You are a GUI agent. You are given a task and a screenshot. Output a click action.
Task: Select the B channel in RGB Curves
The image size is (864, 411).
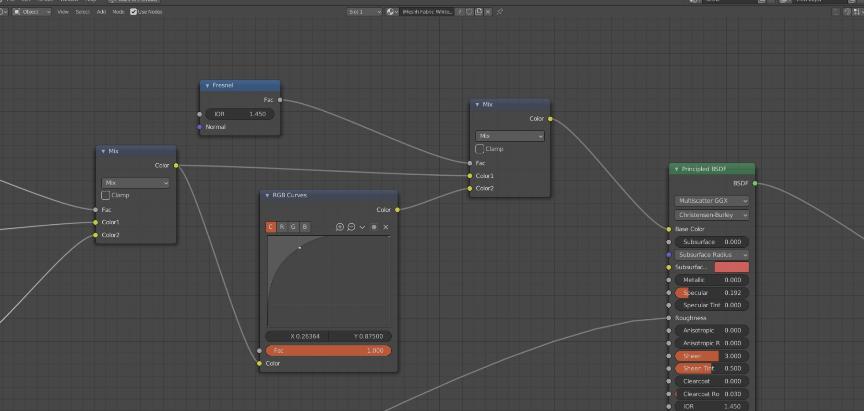(x=305, y=227)
